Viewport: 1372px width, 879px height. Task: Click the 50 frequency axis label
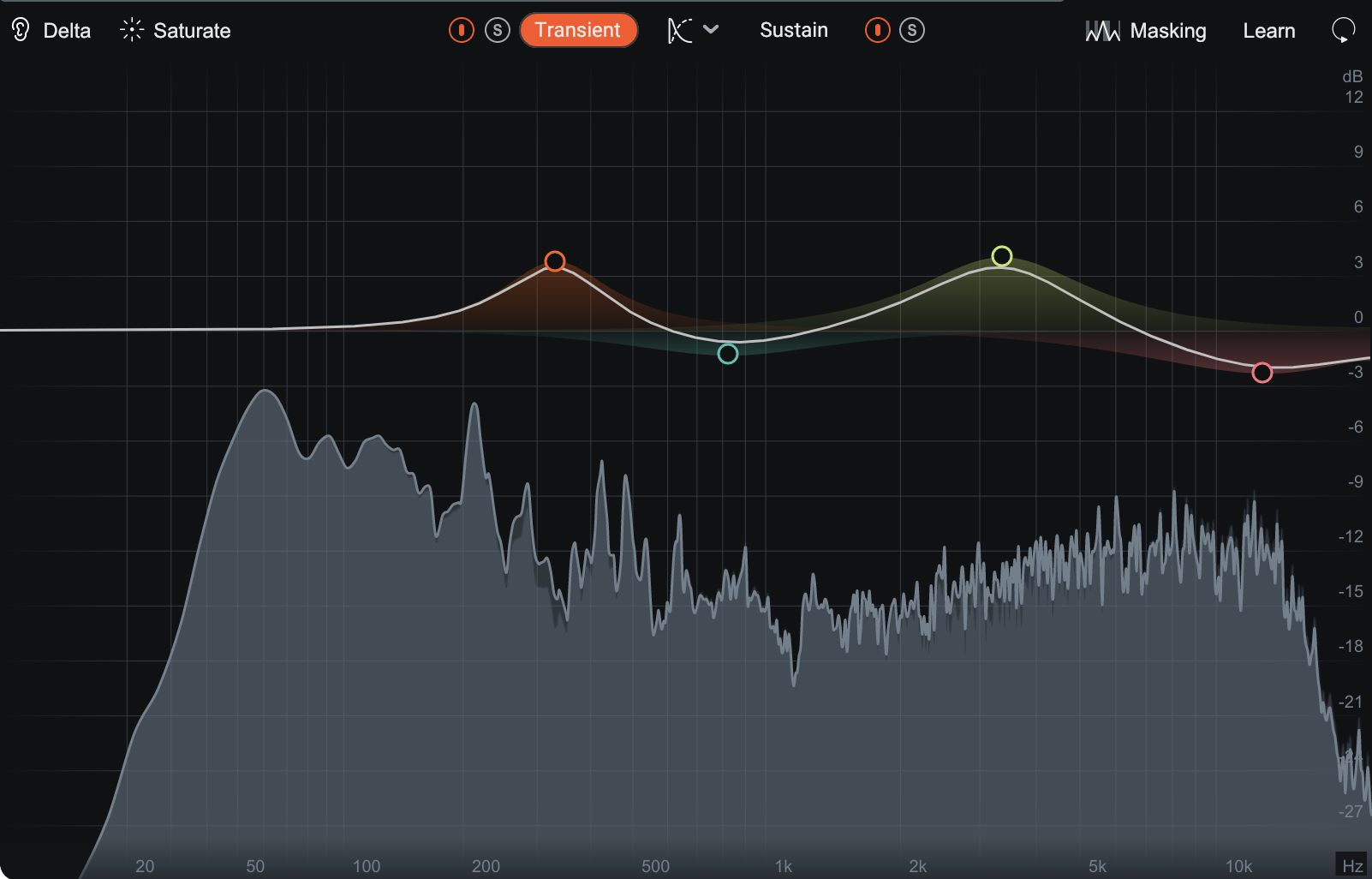(x=255, y=866)
